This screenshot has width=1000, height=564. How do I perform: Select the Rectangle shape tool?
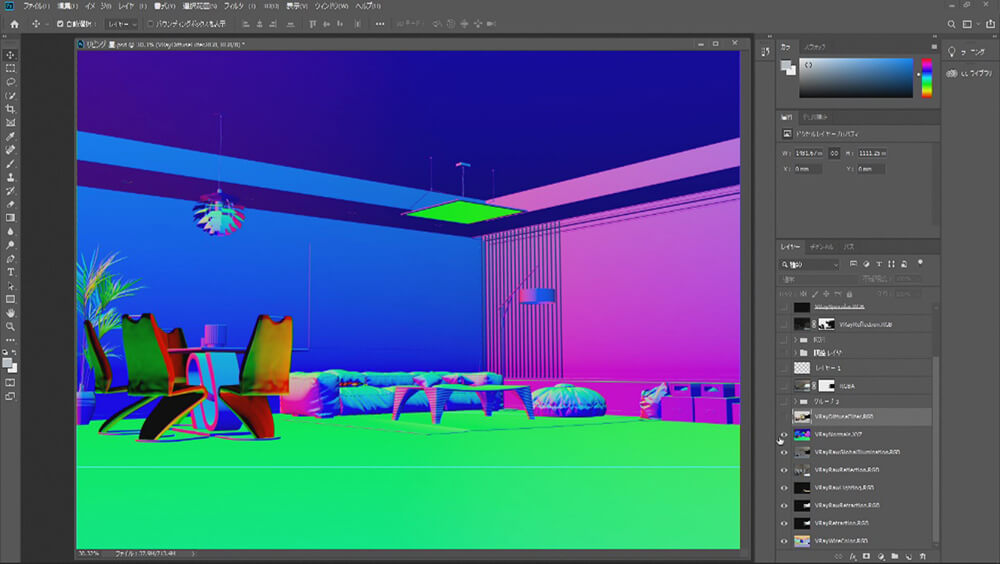pos(10,299)
